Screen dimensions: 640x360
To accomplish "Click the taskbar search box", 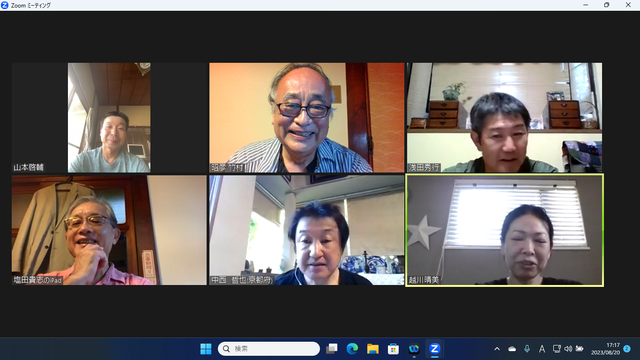I will tap(269, 349).
